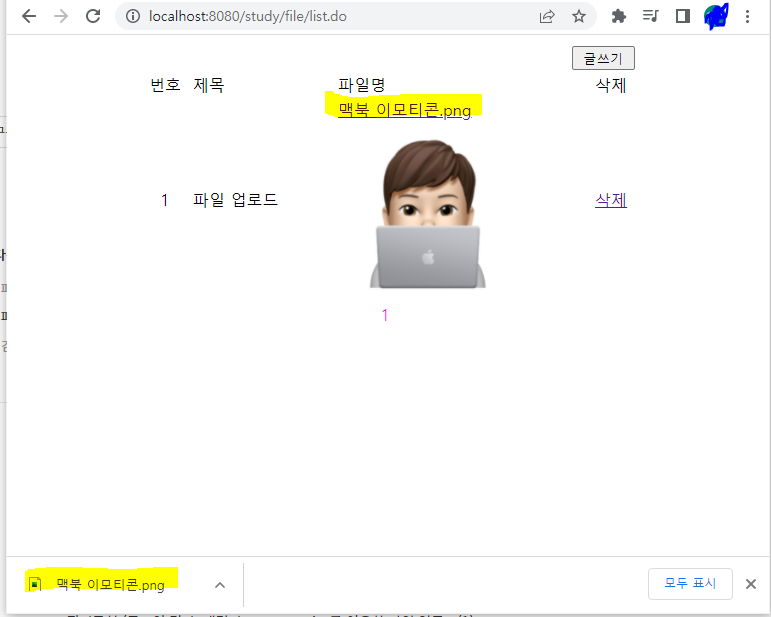
Task: Click the downloaded file's image icon
Action: [35, 584]
